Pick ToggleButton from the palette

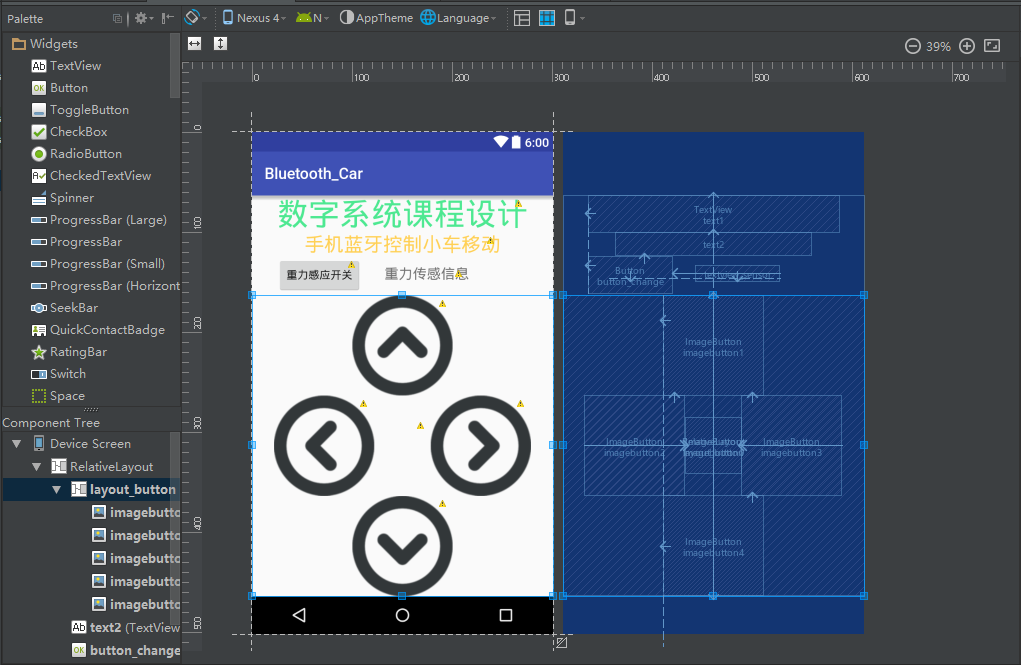pos(80,110)
